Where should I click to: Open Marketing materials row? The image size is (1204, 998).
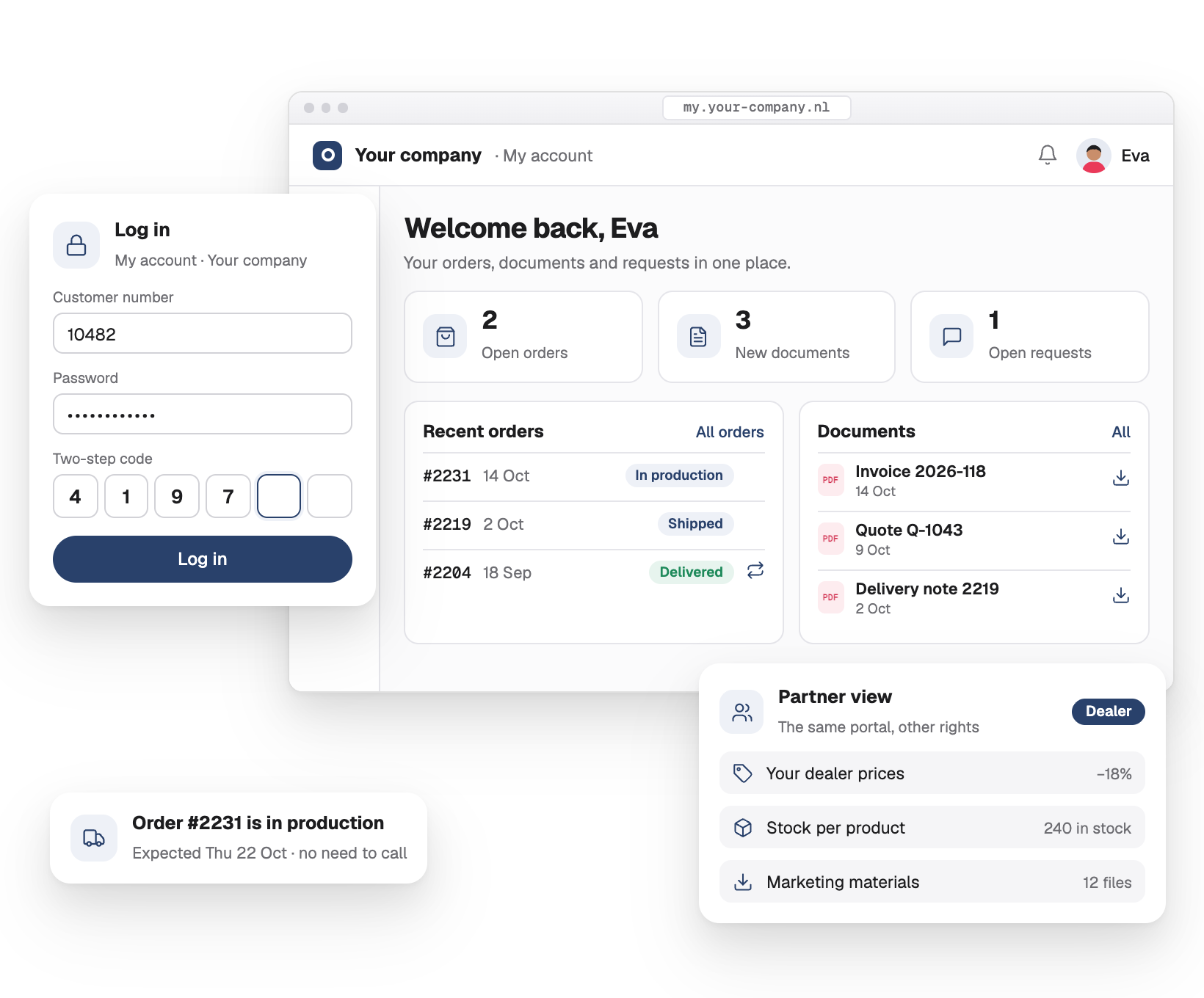click(x=932, y=882)
